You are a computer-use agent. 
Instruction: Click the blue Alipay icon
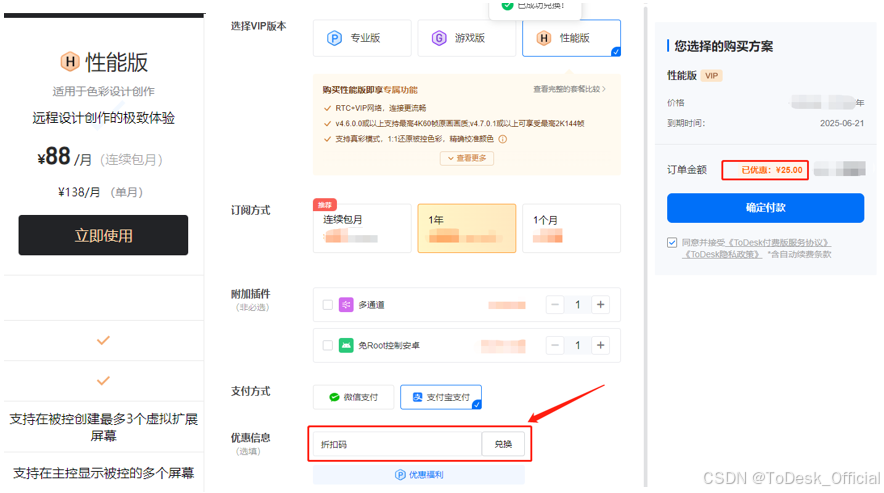coord(417,397)
